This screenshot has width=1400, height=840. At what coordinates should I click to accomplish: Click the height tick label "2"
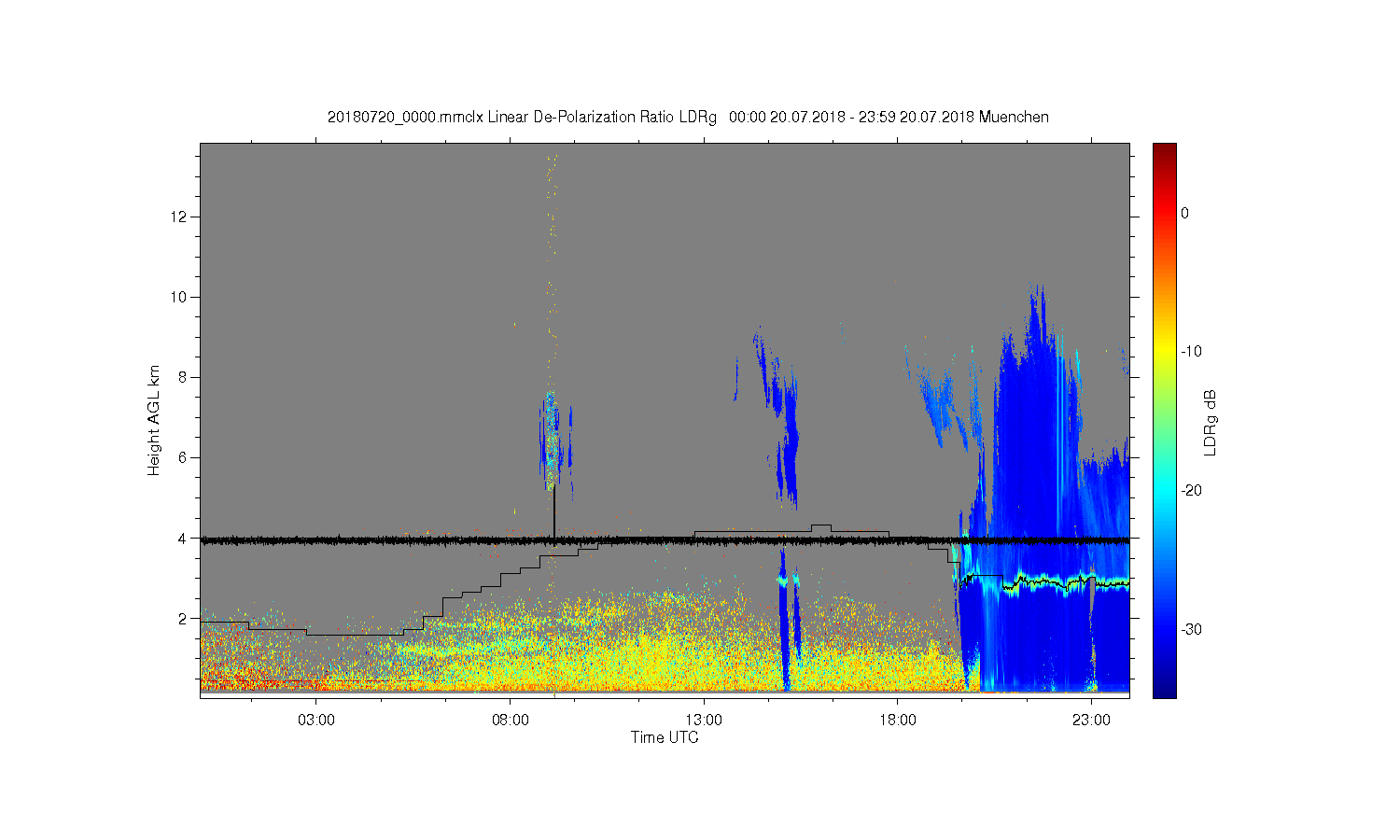pyautogui.click(x=183, y=618)
